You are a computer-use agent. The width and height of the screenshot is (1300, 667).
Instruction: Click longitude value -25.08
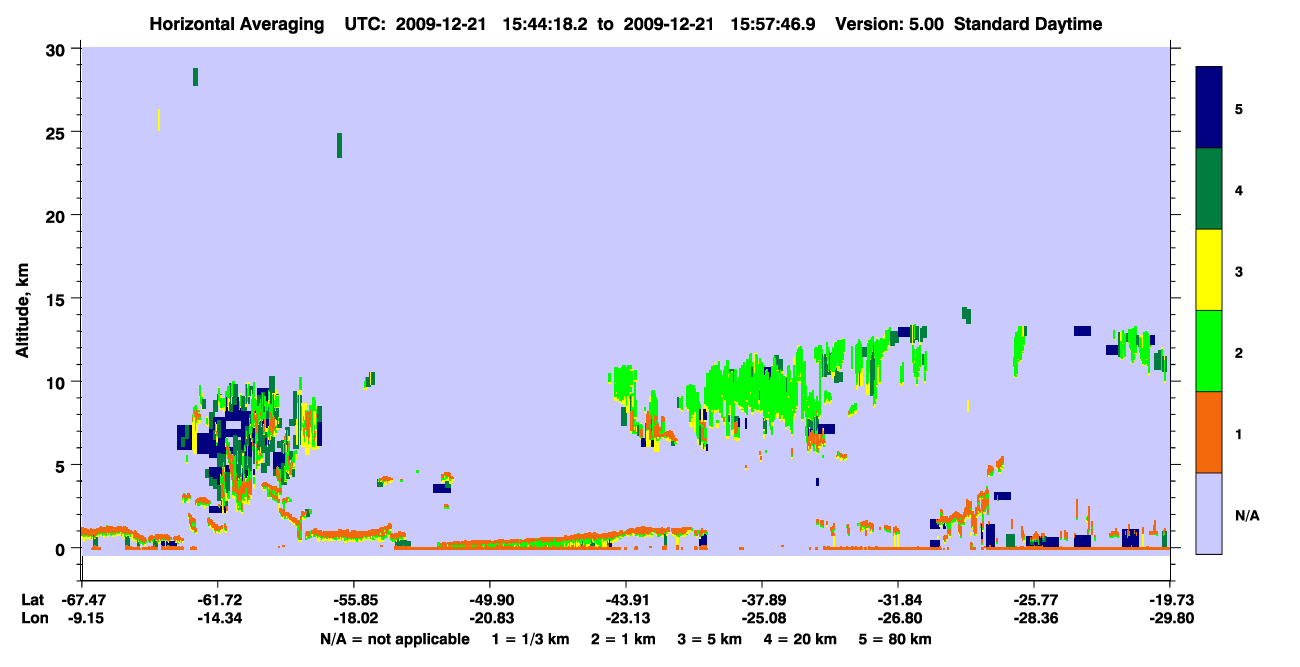pos(762,618)
